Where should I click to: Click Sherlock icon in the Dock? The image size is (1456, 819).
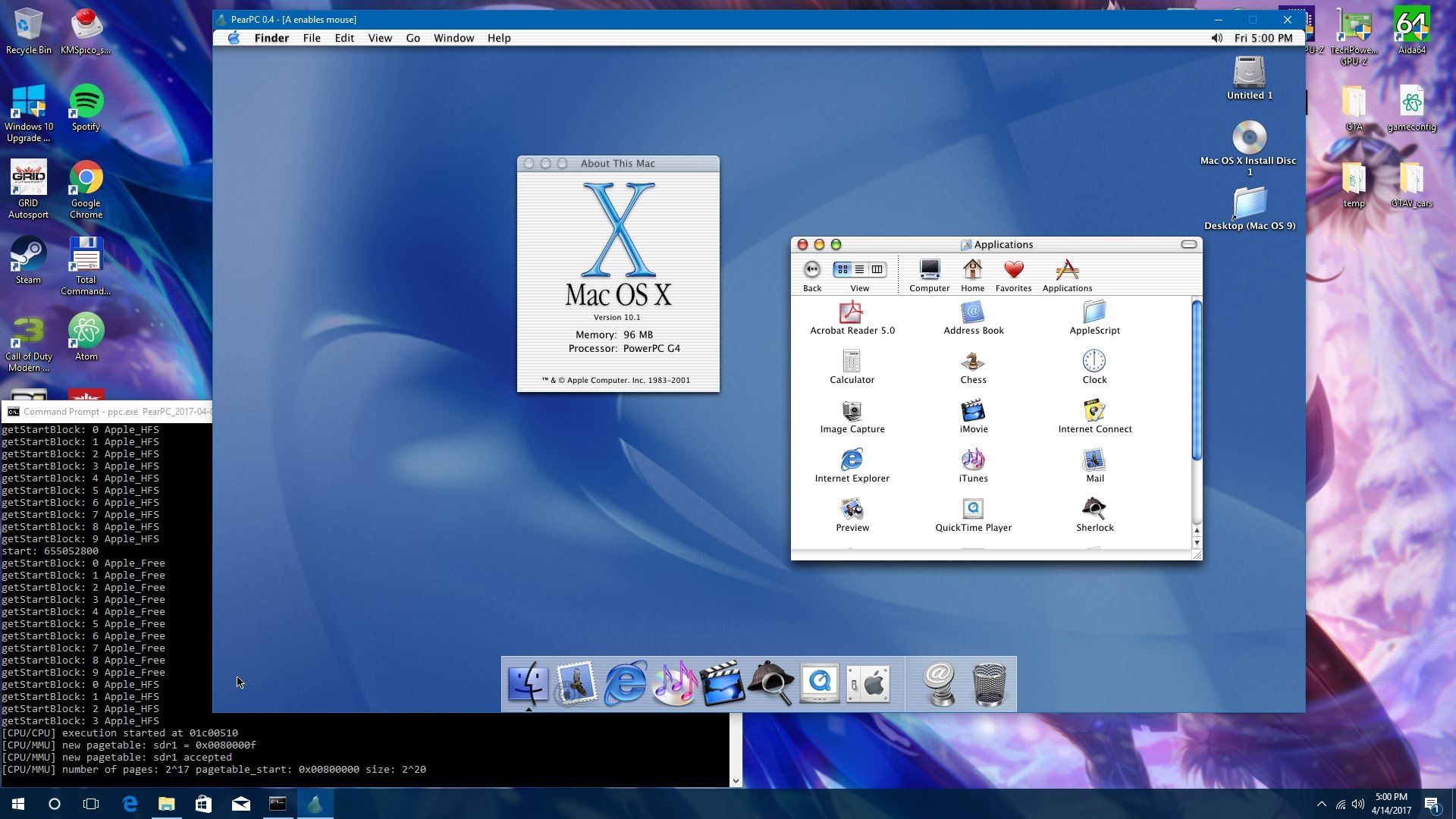coord(770,683)
